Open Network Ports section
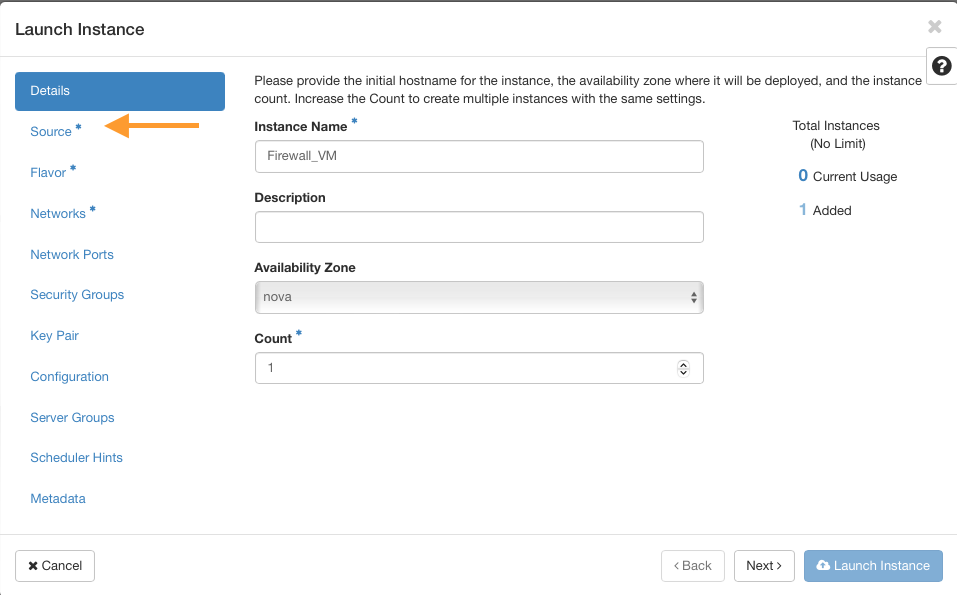This screenshot has width=957, height=595. [x=72, y=255]
